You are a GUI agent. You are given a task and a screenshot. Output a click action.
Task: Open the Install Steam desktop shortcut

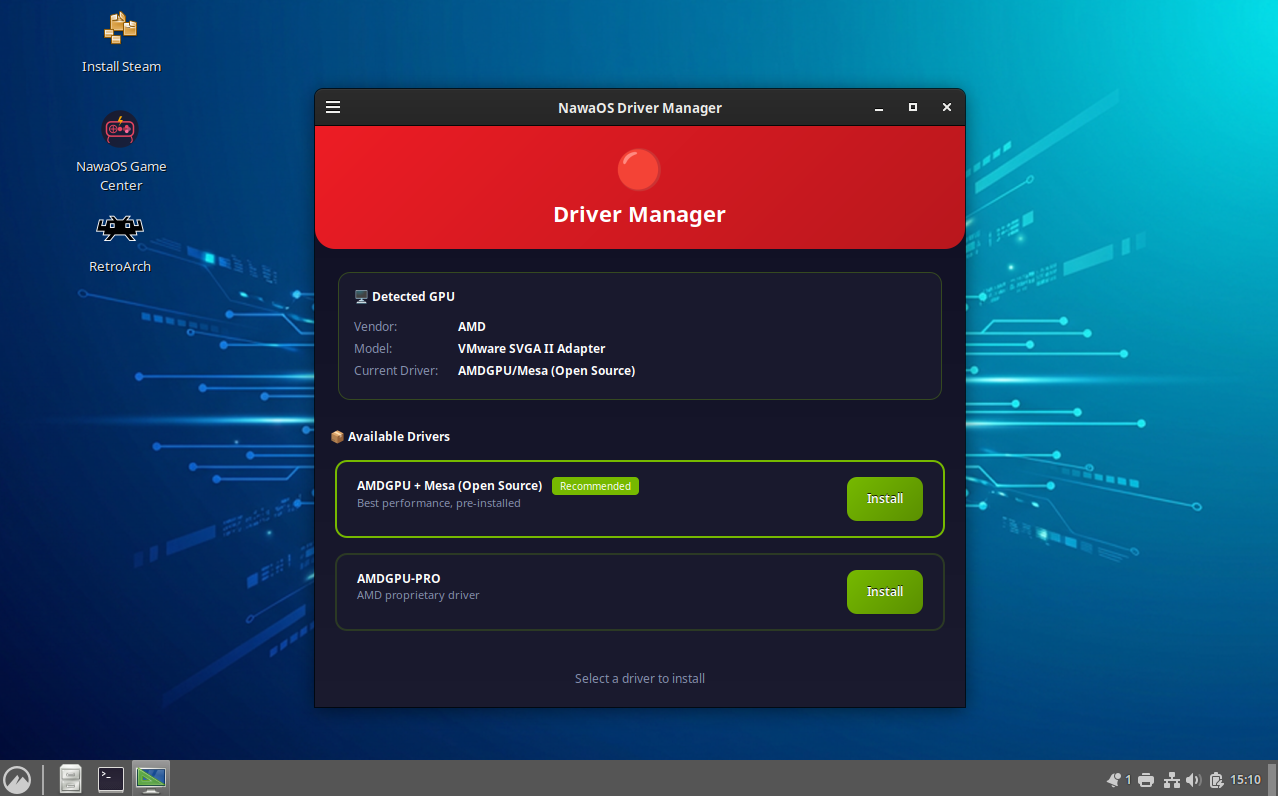(120, 28)
